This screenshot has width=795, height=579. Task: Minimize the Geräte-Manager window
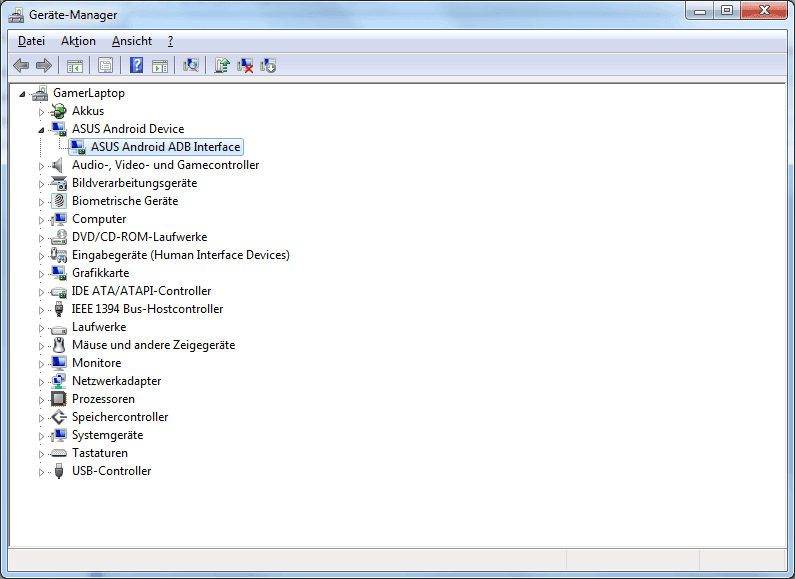tap(700, 10)
